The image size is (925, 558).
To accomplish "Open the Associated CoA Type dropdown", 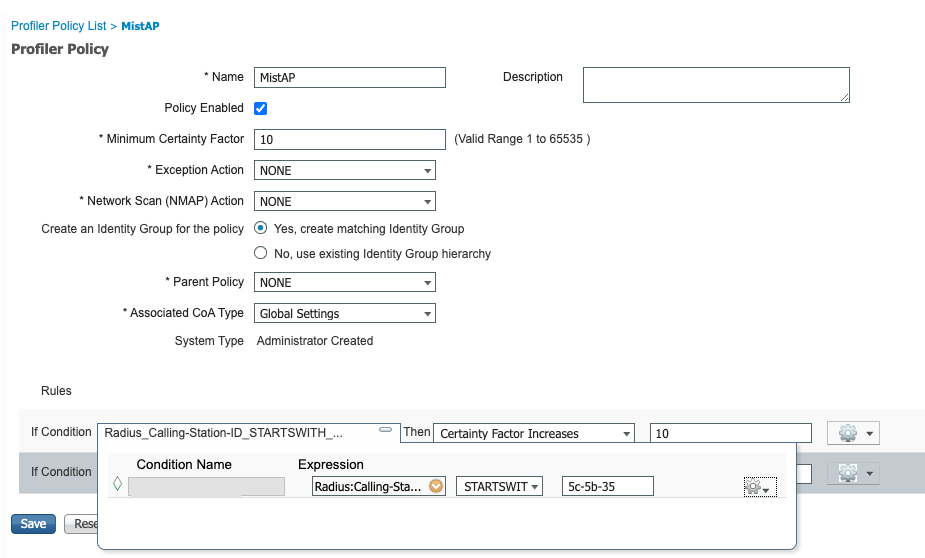I will 345,314.
